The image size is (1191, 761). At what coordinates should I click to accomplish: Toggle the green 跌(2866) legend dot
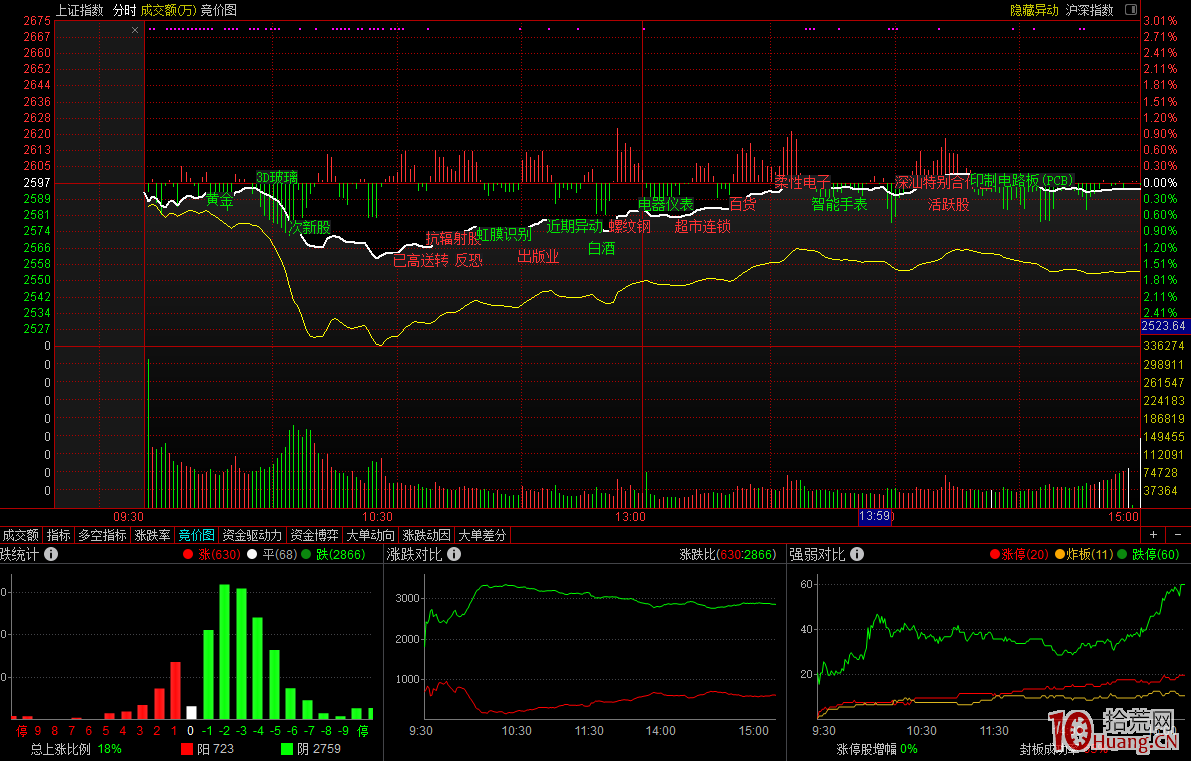(306, 554)
